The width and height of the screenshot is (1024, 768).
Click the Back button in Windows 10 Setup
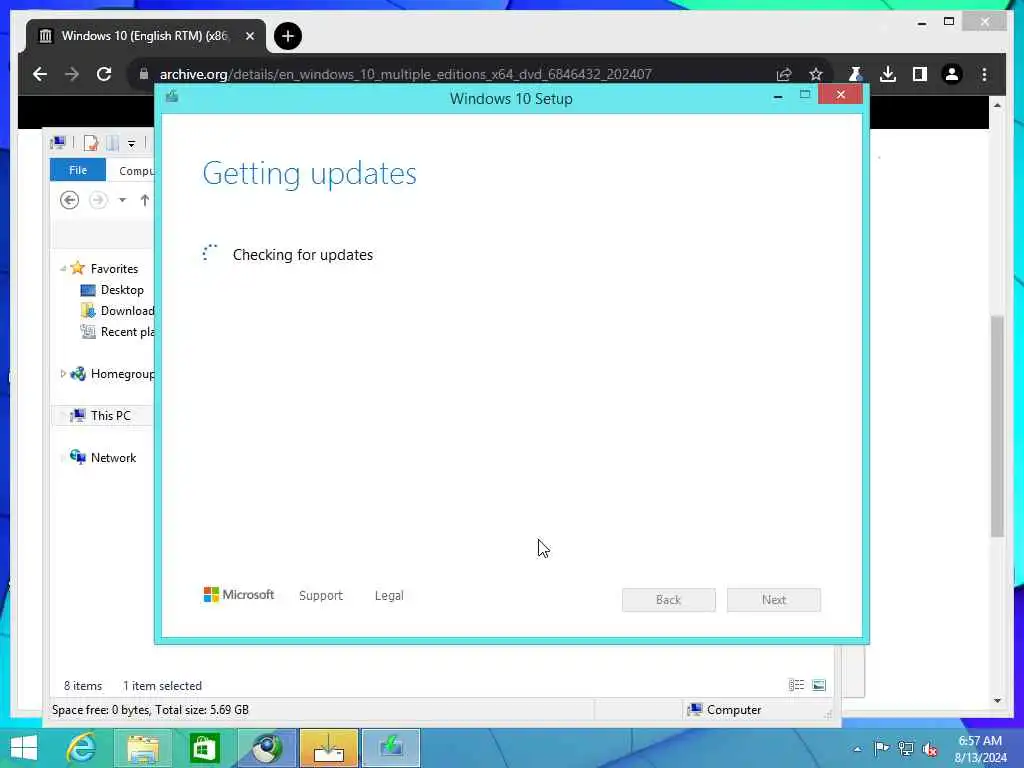click(x=668, y=600)
